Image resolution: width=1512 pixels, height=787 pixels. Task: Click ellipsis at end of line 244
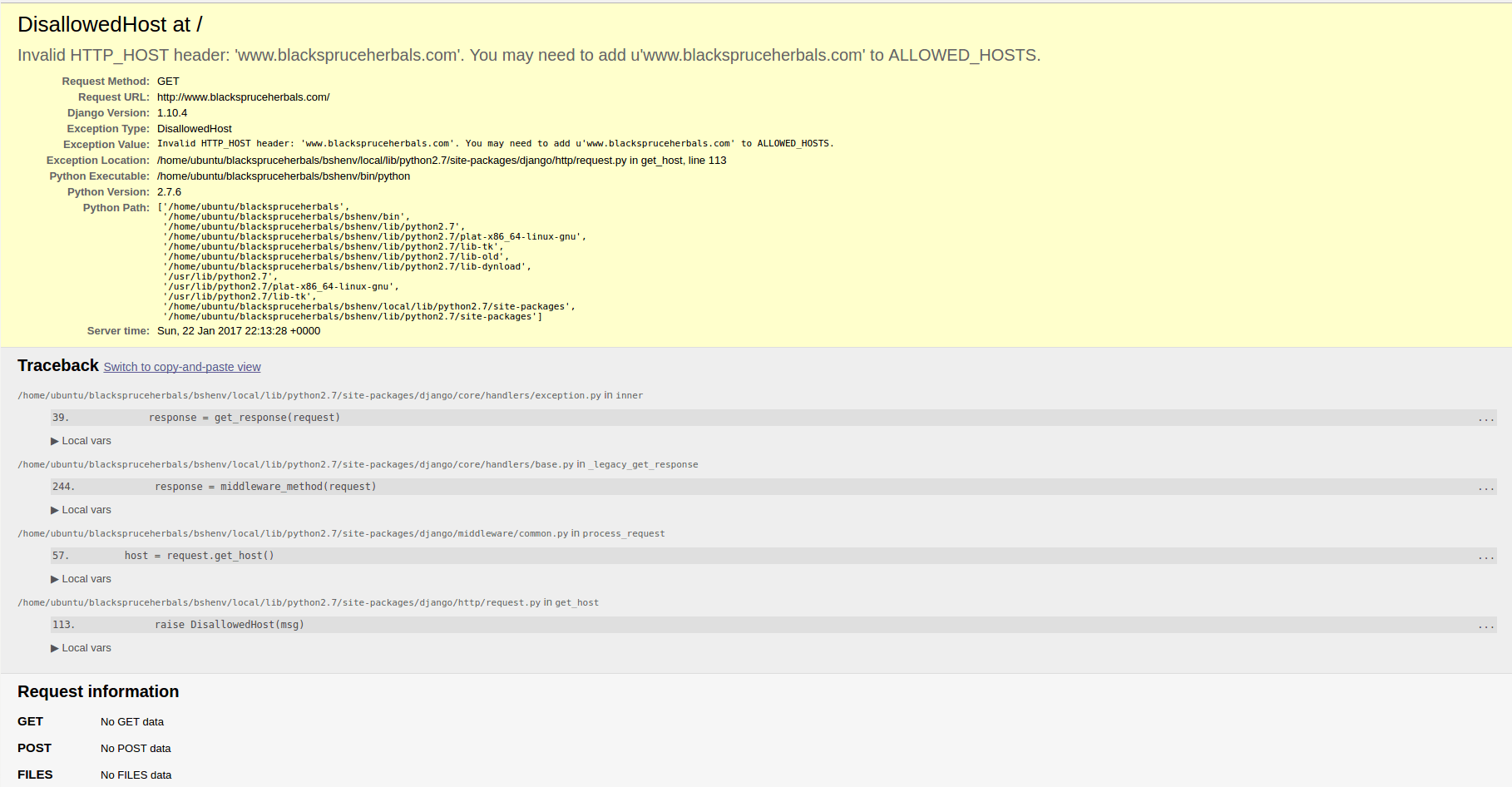pos(1486,488)
